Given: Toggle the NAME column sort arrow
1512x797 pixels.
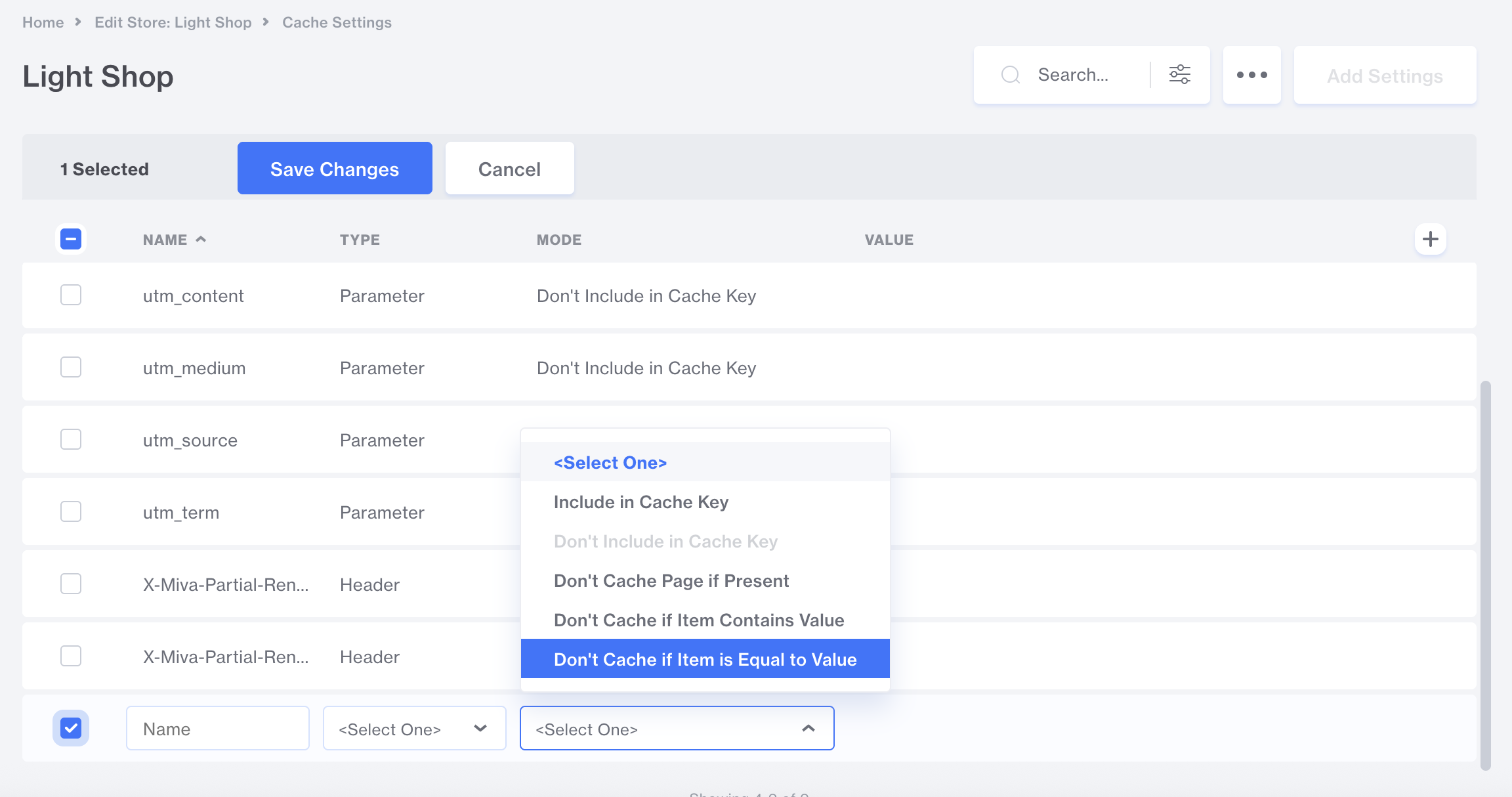Looking at the screenshot, I should tap(201, 239).
